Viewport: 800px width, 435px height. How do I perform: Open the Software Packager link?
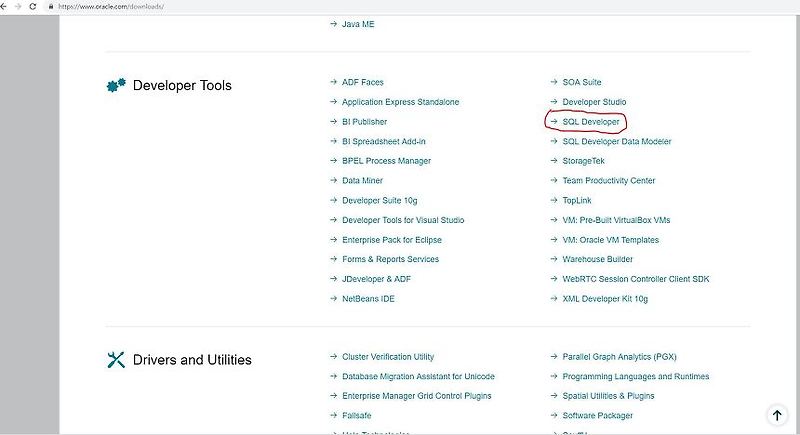click(597, 416)
